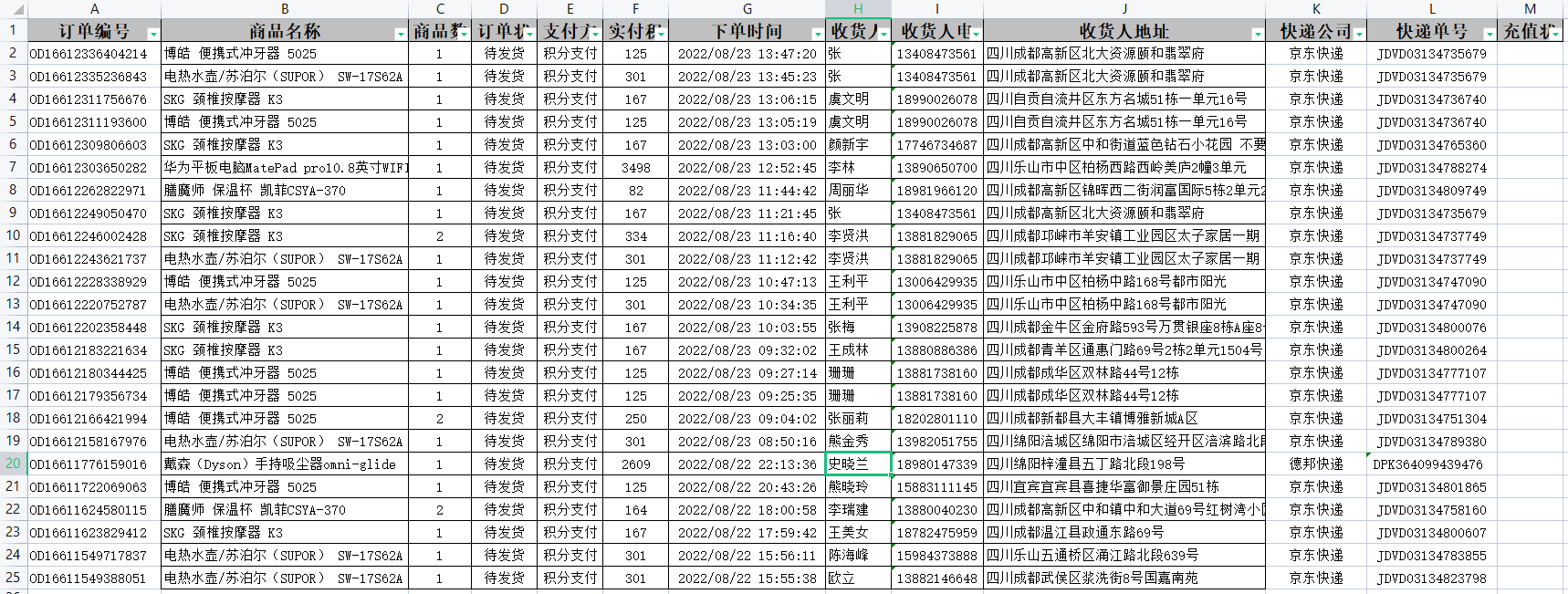Select row 7 via its row number

(x=13, y=167)
